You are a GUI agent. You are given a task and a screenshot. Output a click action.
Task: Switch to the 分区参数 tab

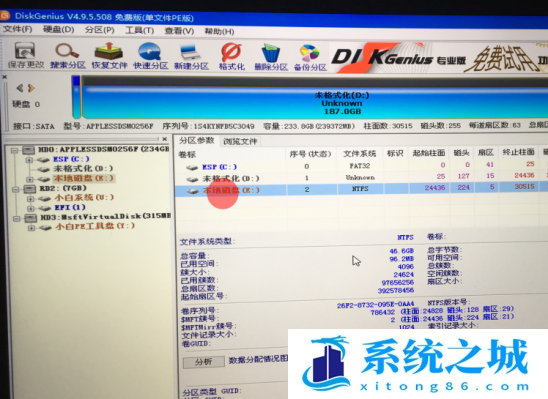(196, 140)
